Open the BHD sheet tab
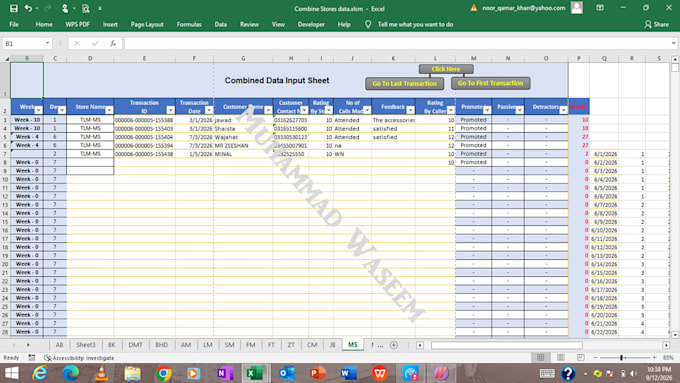This screenshot has height=383, width=680. (x=161, y=345)
